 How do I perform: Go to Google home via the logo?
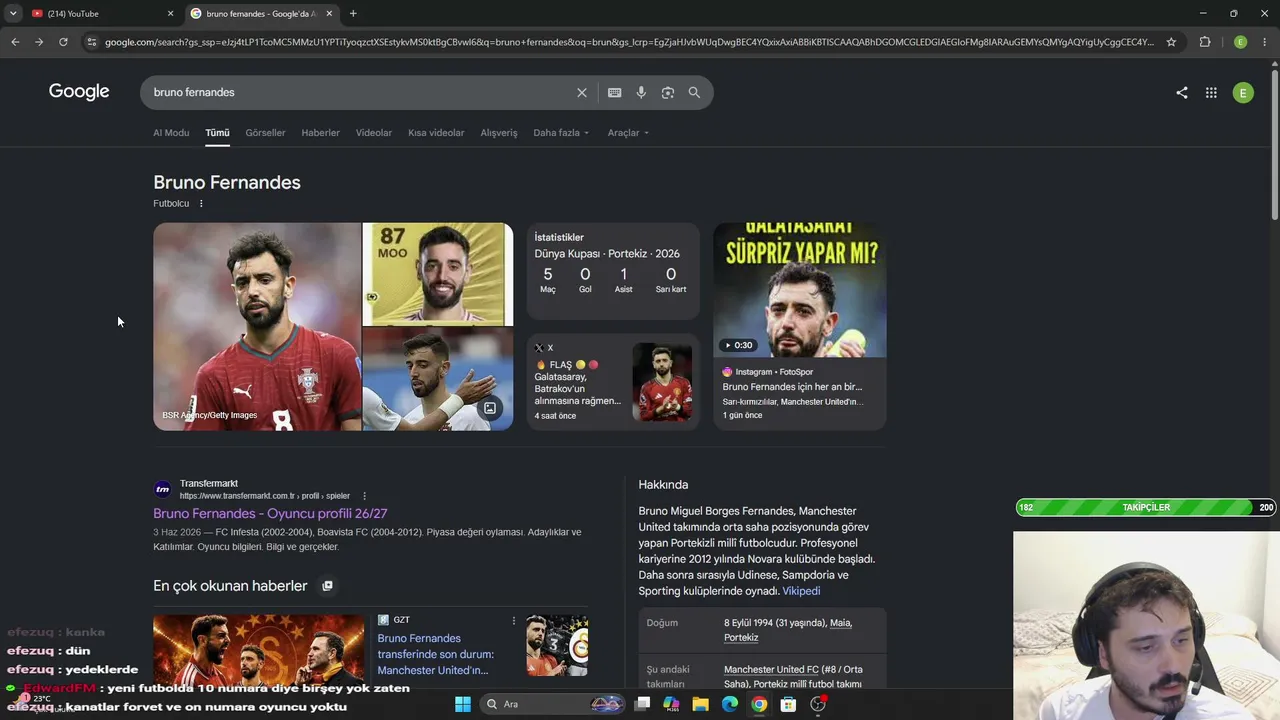[x=79, y=92]
